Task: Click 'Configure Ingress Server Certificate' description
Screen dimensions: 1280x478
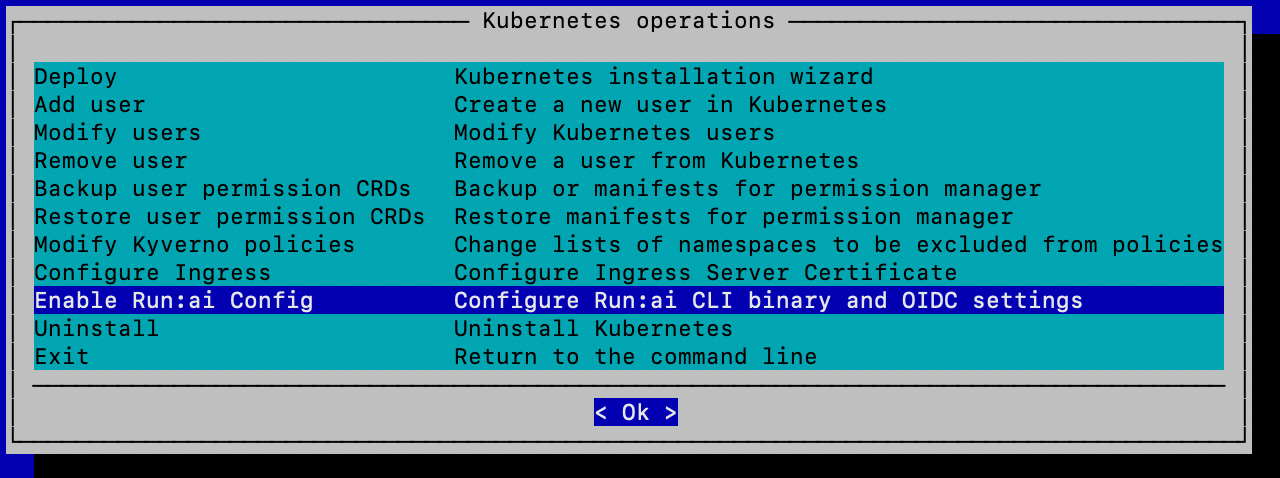Action: click(706, 273)
